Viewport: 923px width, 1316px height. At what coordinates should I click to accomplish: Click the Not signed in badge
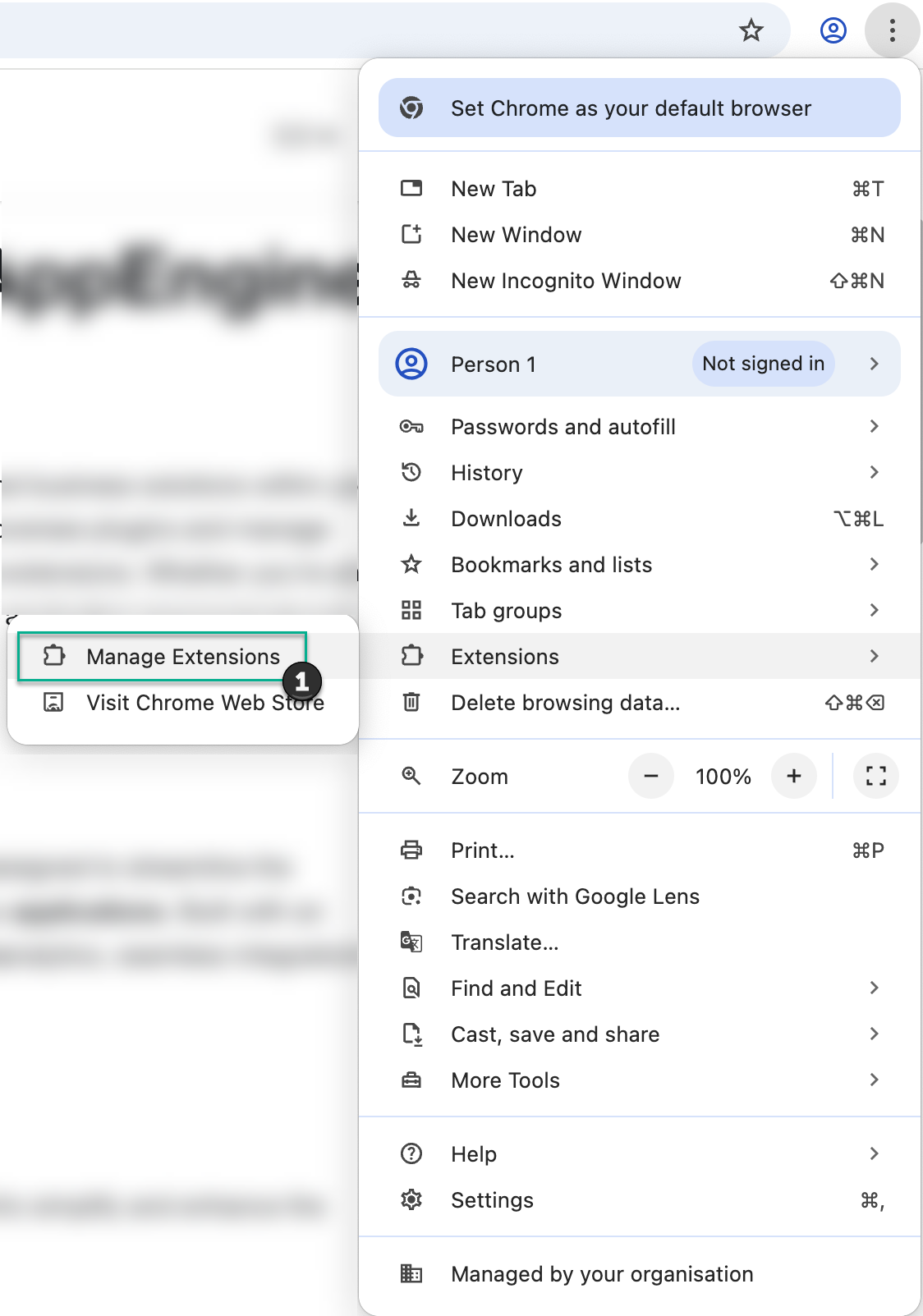click(x=763, y=364)
